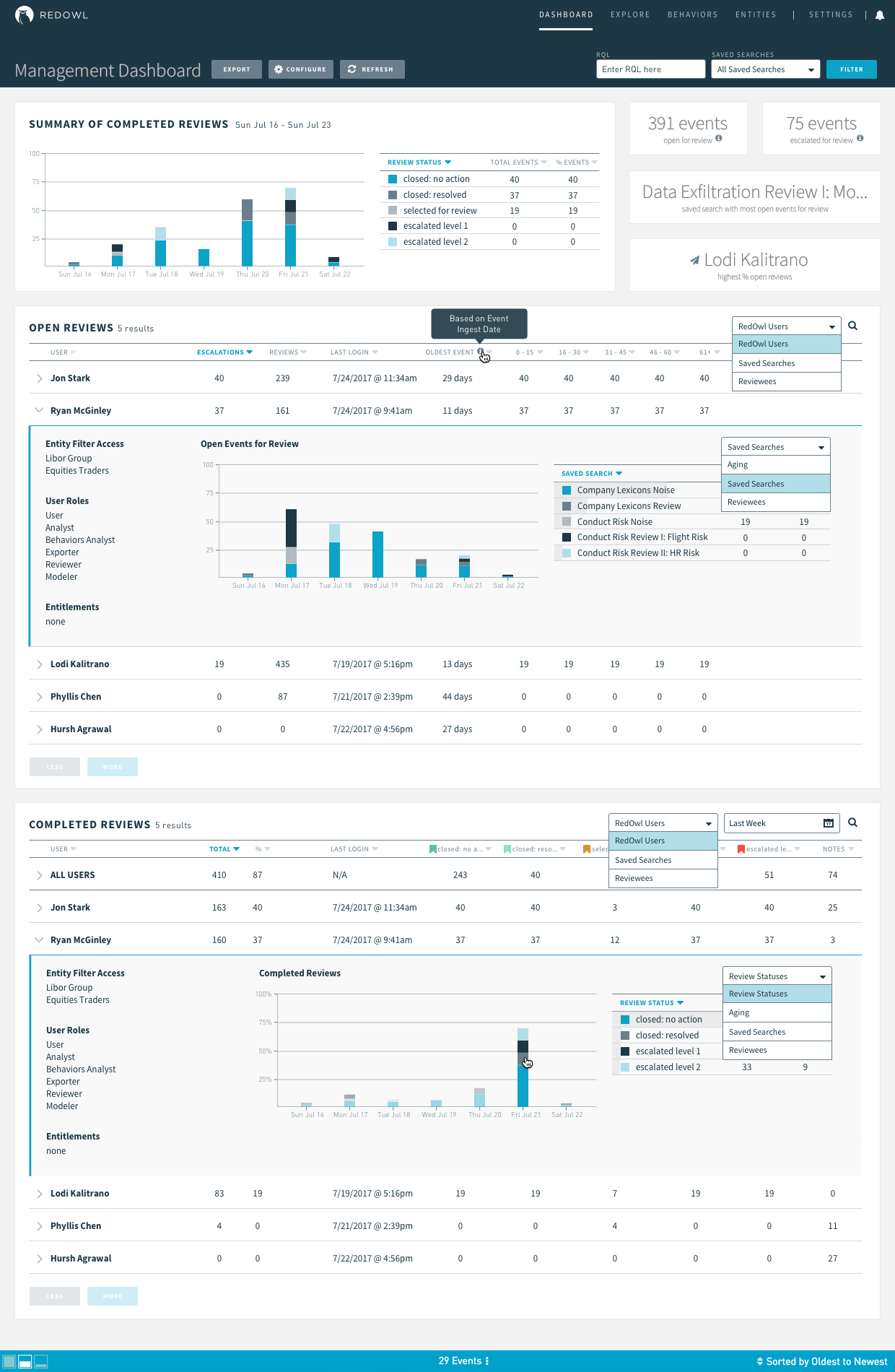The width and height of the screenshot is (895, 1372).
Task: Click the dots menu beside 29 Events
Action: pos(487,1361)
